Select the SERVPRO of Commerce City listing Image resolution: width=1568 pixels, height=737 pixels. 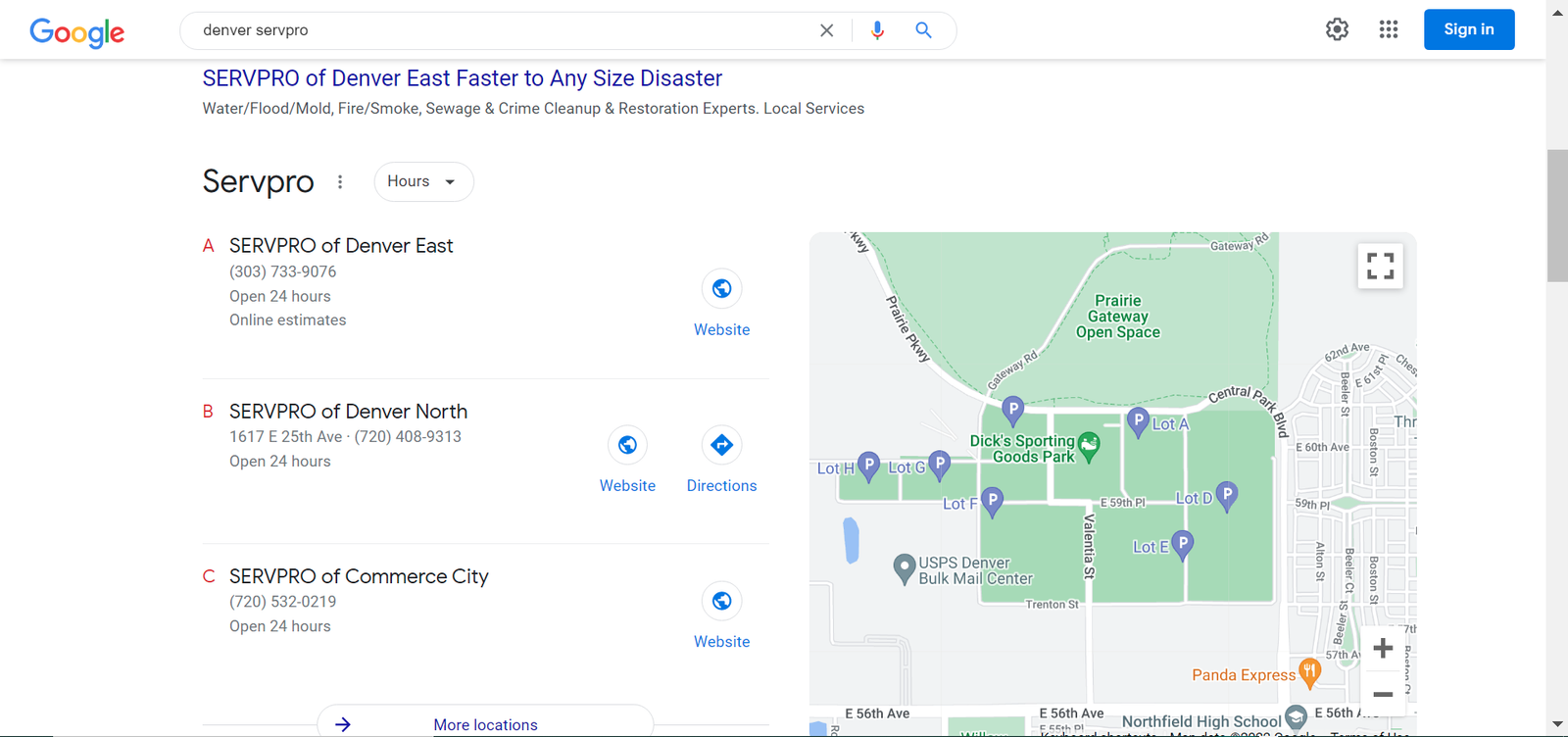pyautogui.click(x=359, y=576)
